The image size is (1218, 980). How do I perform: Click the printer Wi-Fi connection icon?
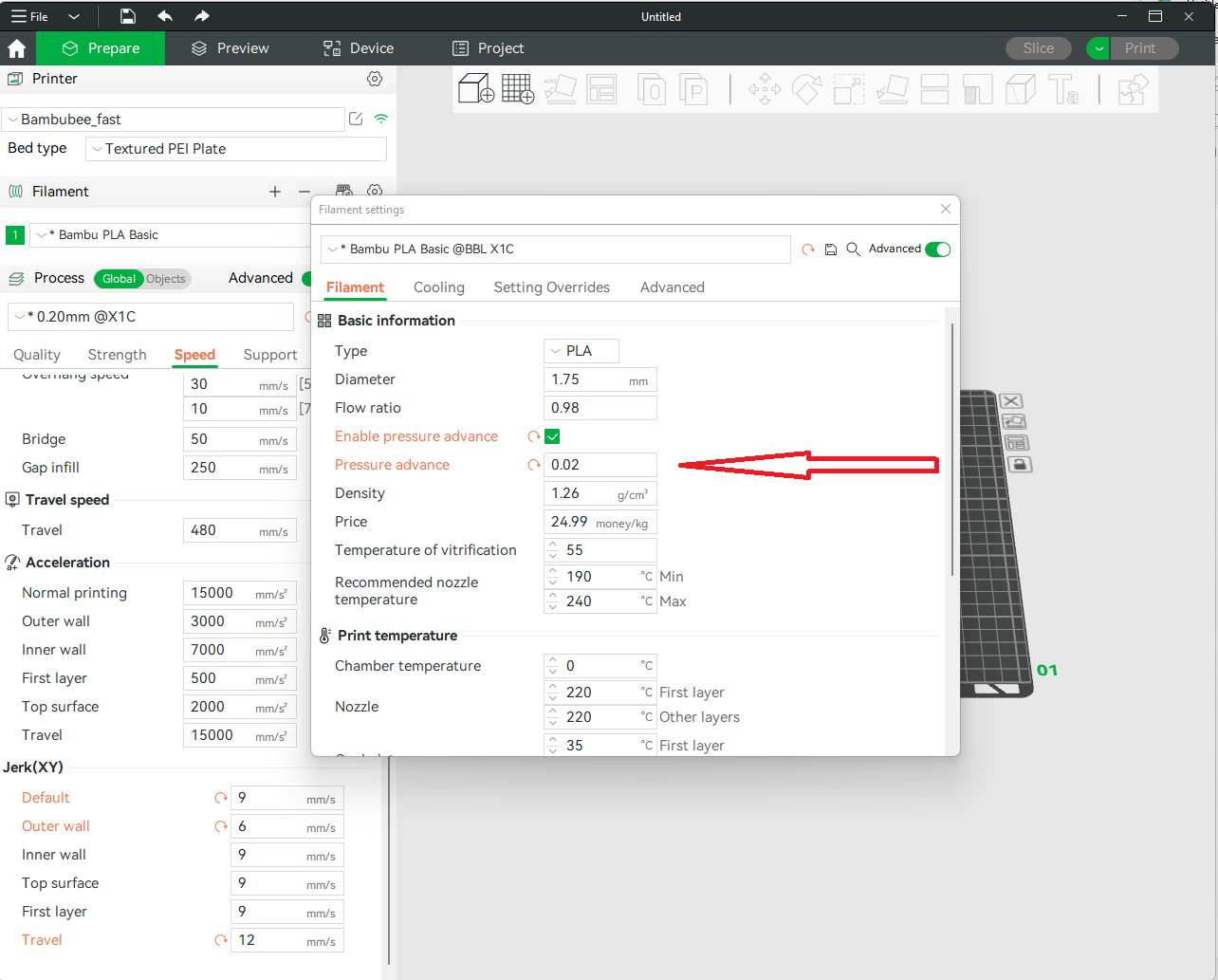(x=381, y=120)
